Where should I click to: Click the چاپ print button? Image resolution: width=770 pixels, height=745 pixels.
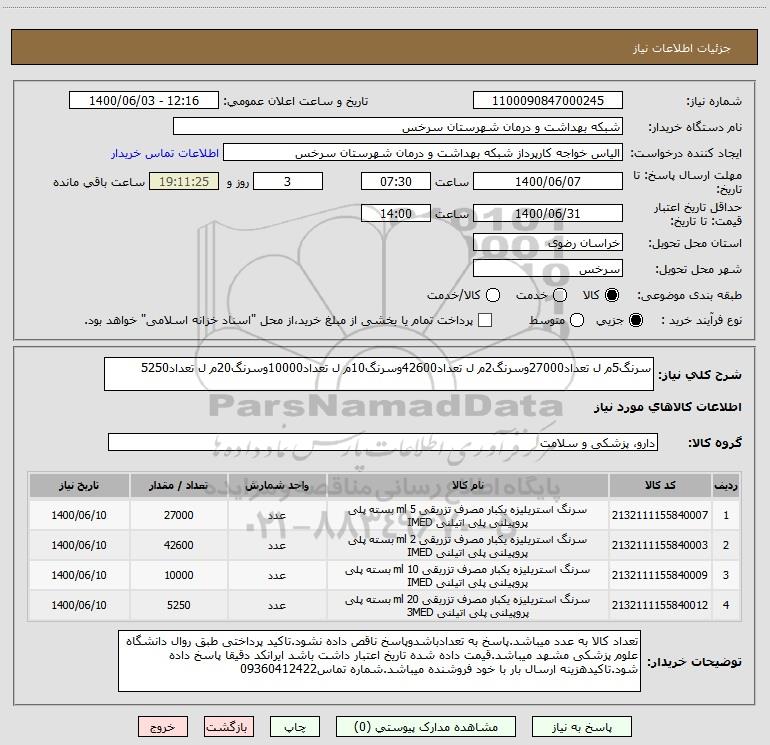295,727
